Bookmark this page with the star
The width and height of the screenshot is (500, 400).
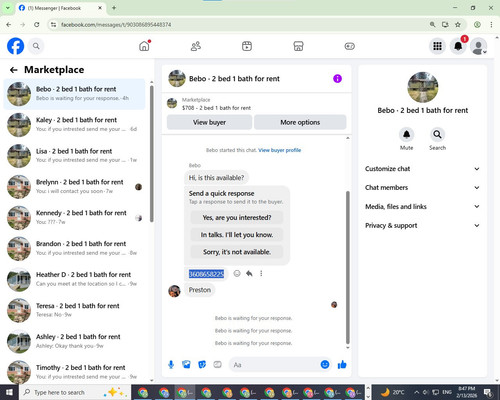click(458, 24)
